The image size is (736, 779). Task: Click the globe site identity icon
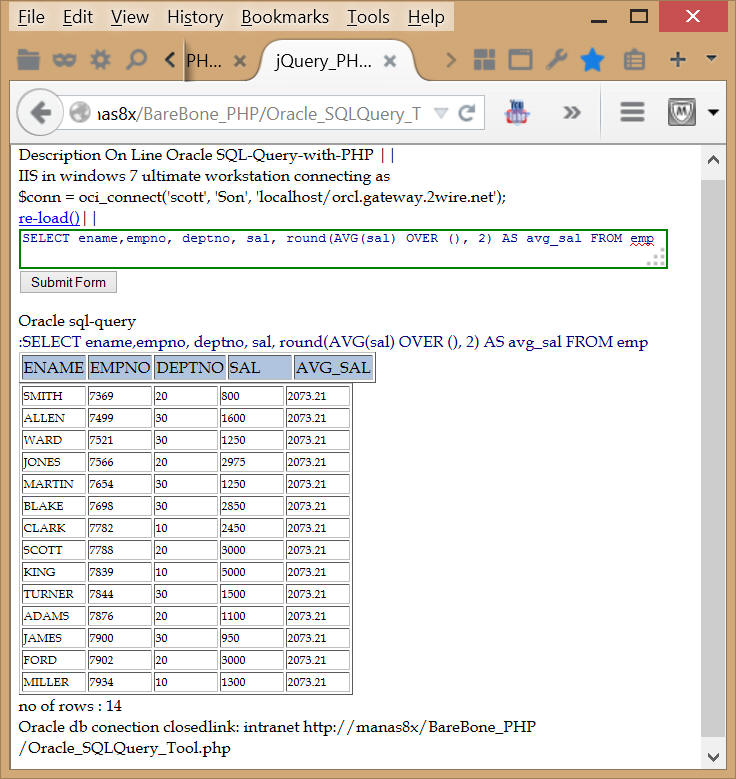(x=80, y=112)
